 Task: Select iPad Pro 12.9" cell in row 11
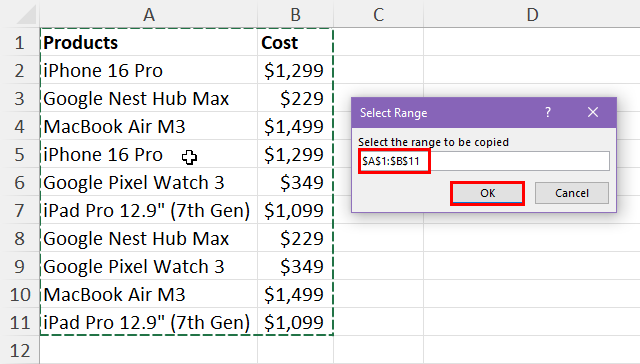click(149, 322)
